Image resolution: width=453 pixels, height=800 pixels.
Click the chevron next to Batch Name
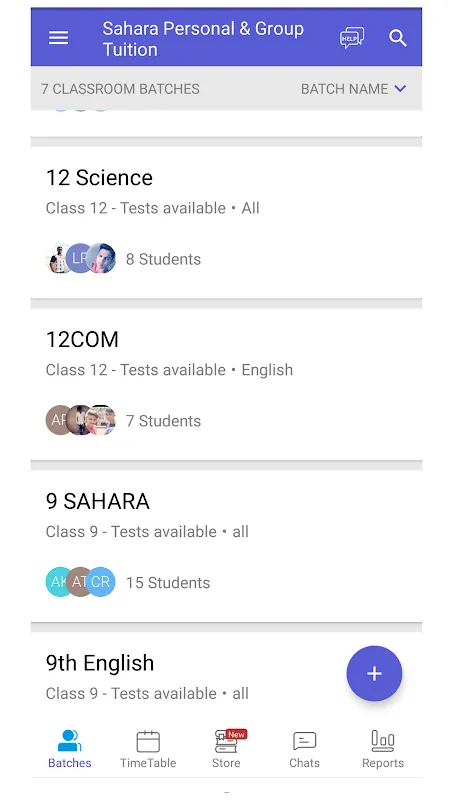click(x=400, y=89)
